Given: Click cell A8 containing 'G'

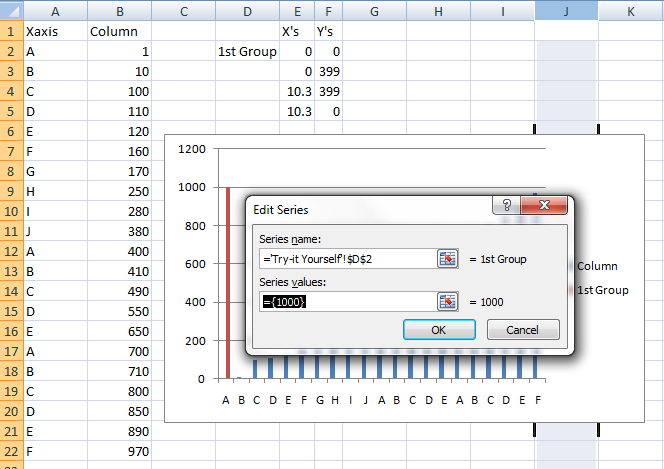Looking at the screenshot, I should click(x=55, y=171).
